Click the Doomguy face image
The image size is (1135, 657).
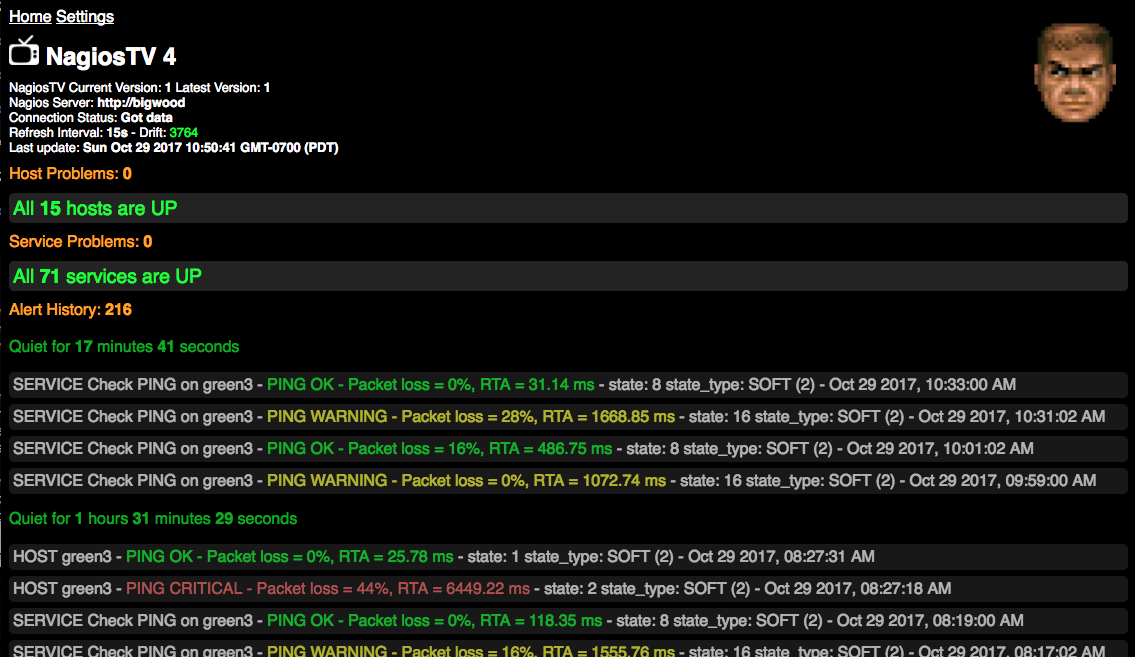point(1074,72)
